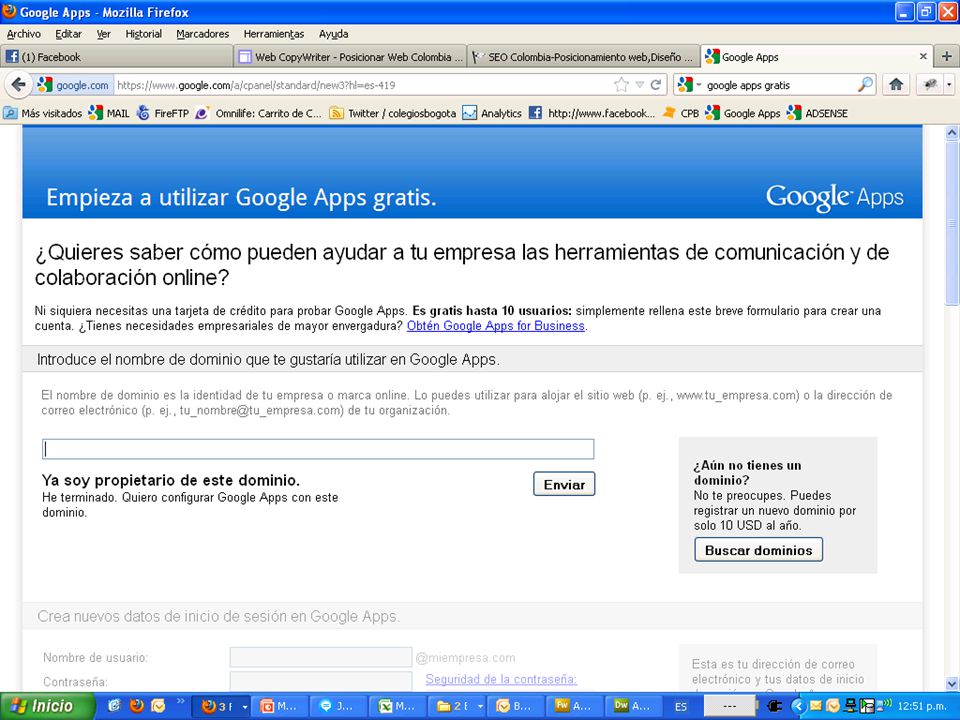
Task: Launch Internet Explorer from quick launch
Action: tap(115, 706)
